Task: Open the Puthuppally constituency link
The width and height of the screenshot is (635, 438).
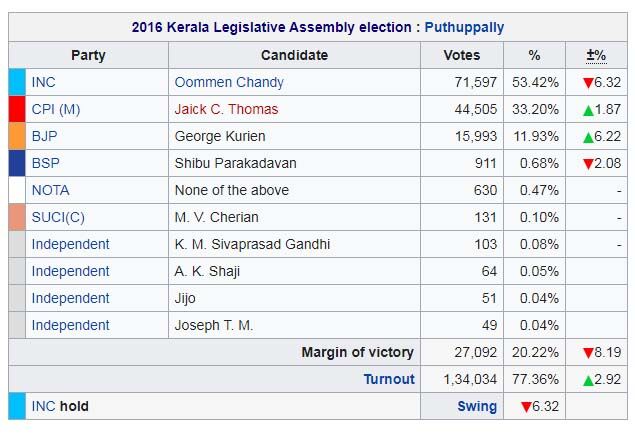Action: pyautogui.click(x=464, y=27)
